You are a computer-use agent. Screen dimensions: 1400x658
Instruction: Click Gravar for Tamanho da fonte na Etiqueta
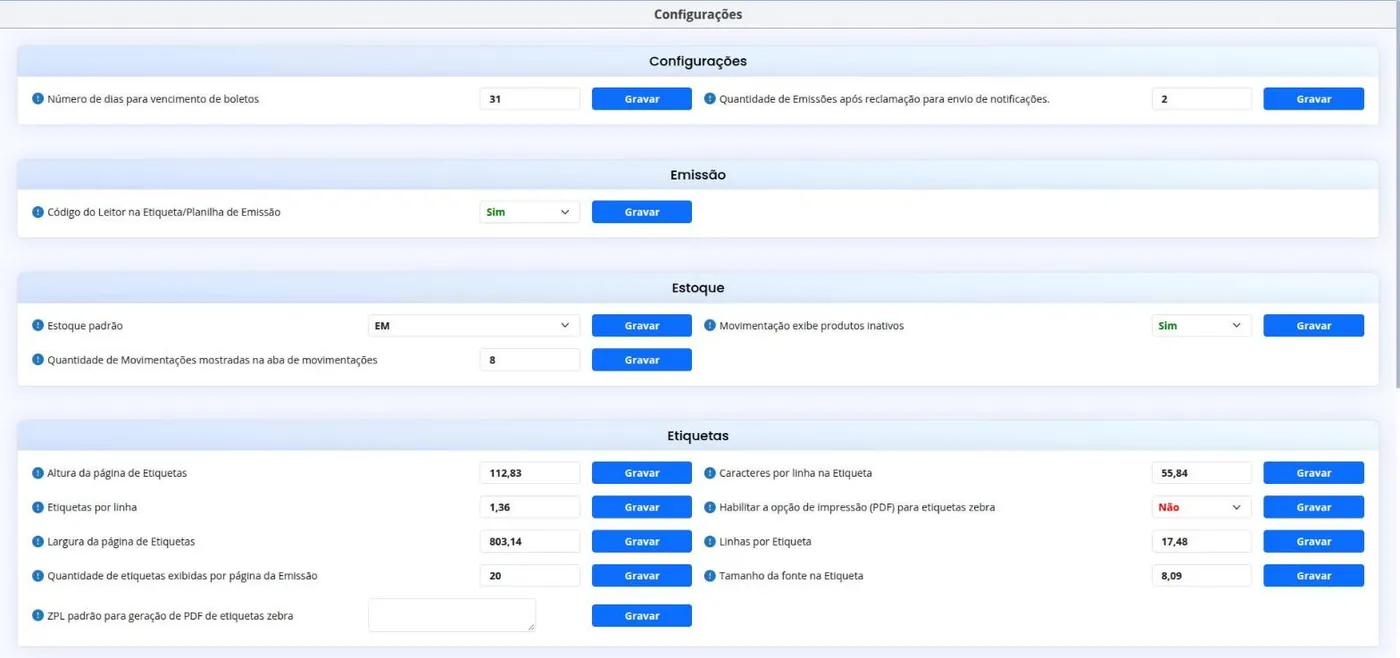[1314, 576]
